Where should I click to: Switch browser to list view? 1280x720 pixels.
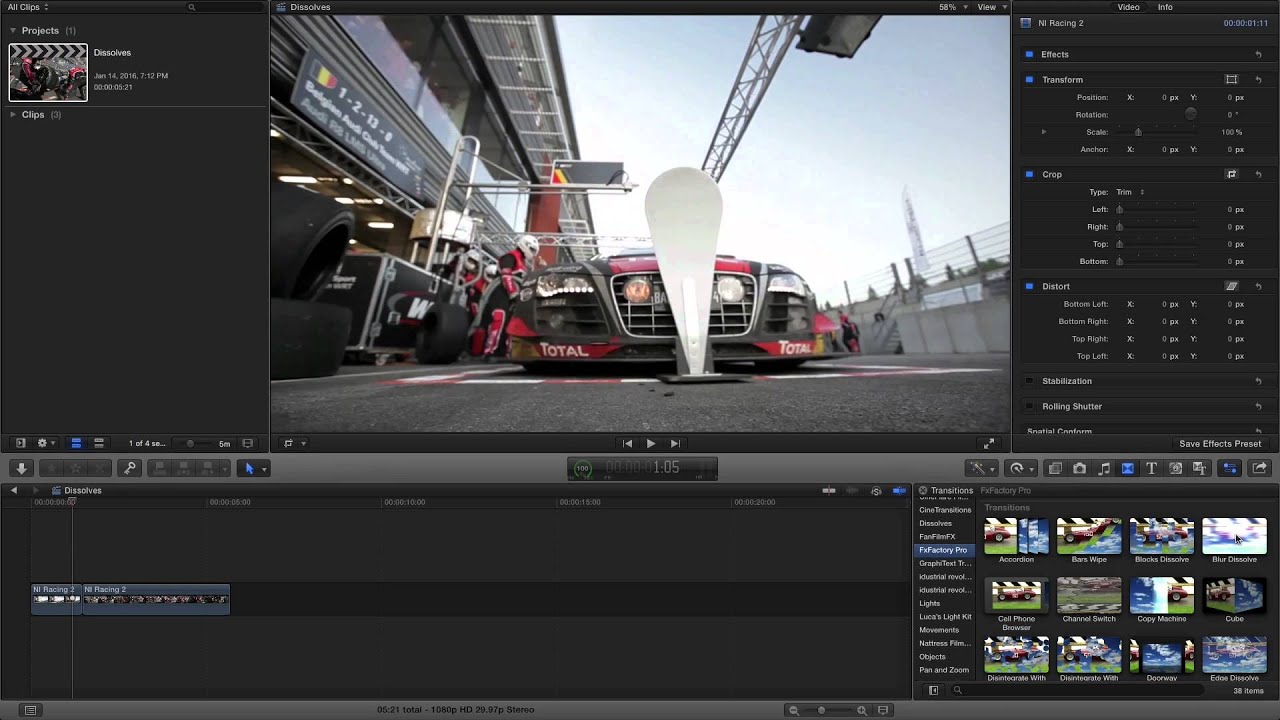(99, 443)
